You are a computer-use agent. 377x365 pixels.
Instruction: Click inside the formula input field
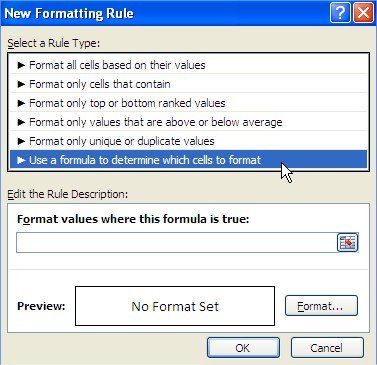pos(177,242)
